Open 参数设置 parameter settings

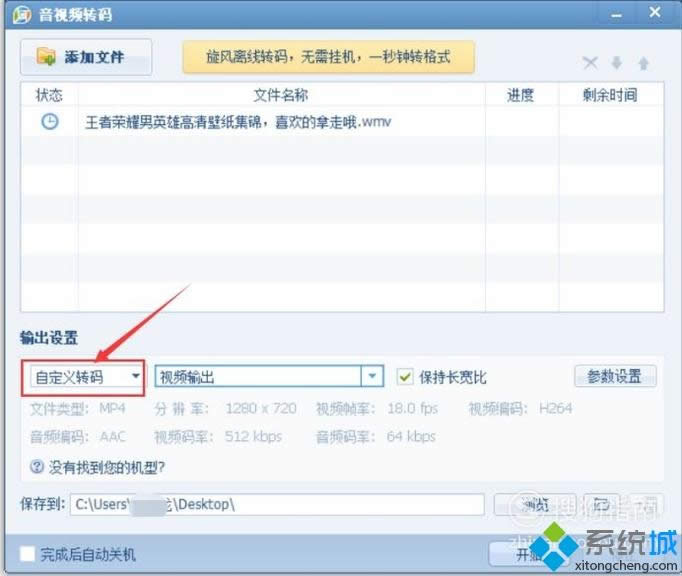pos(615,377)
